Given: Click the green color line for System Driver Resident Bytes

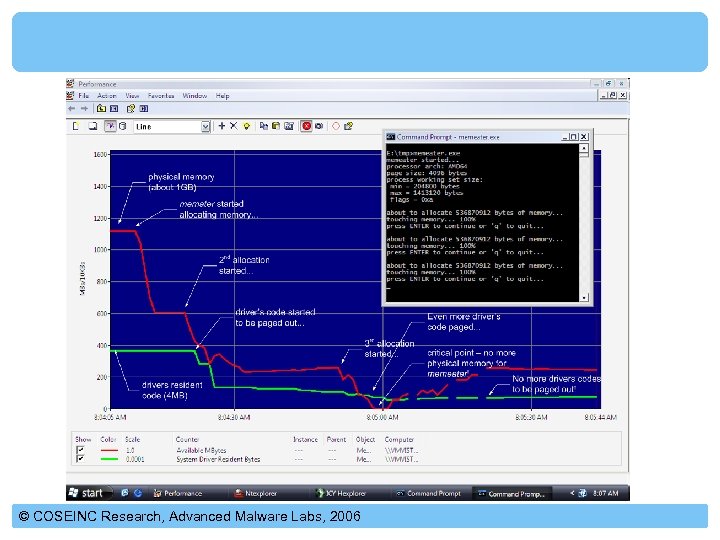Looking at the screenshot, I should point(109,459).
